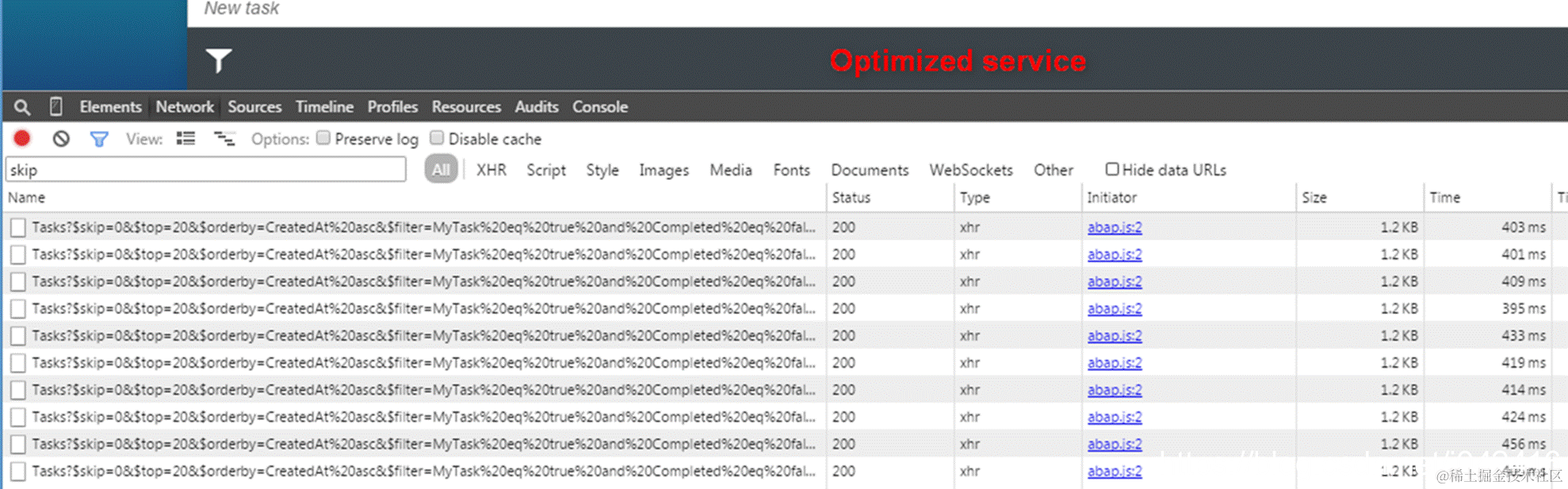The width and height of the screenshot is (1568, 489).
Task: Filter requests by Fonts
Action: (x=792, y=170)
